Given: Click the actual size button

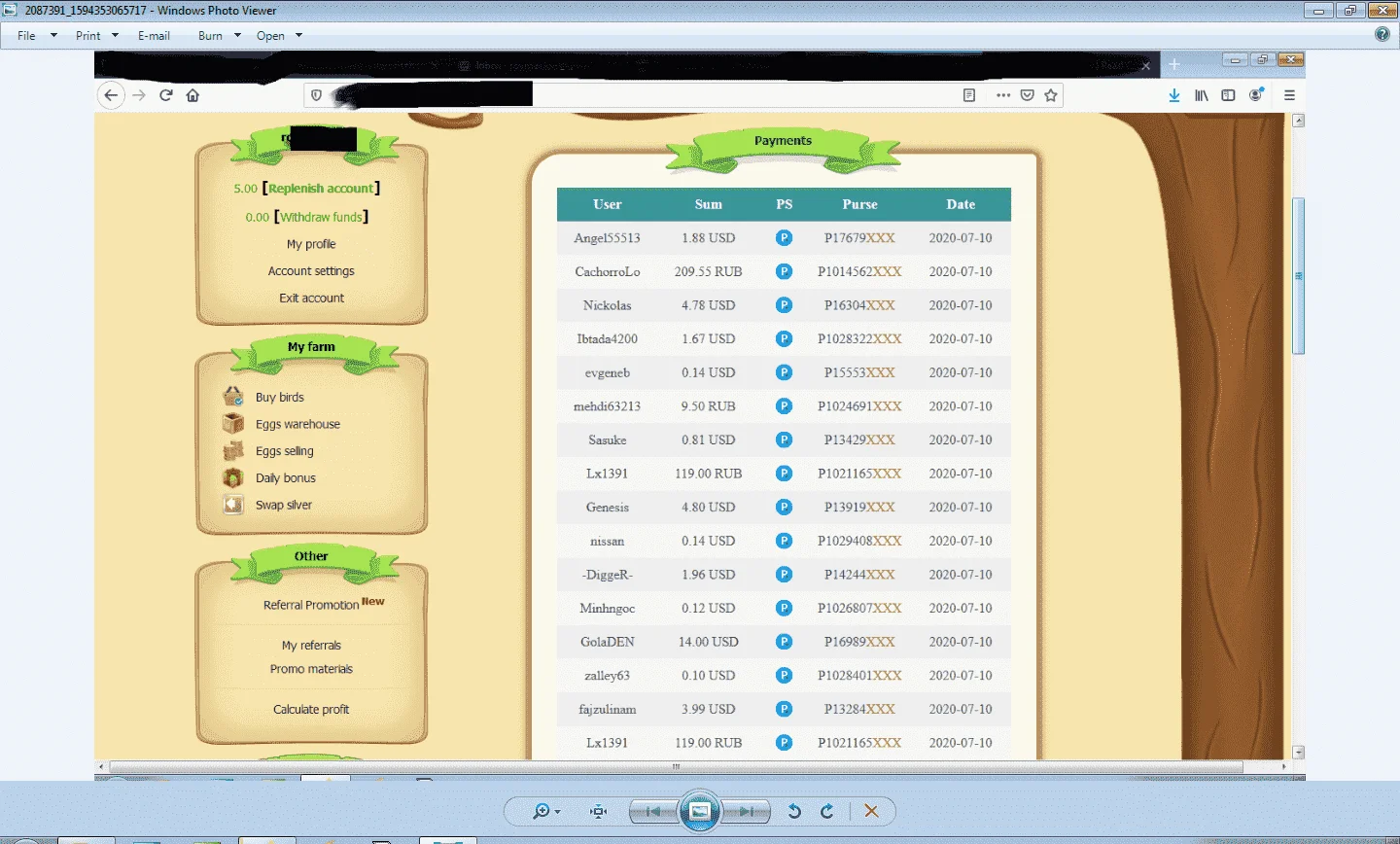Looking at the screenshot, I should (x=598, y=812).
